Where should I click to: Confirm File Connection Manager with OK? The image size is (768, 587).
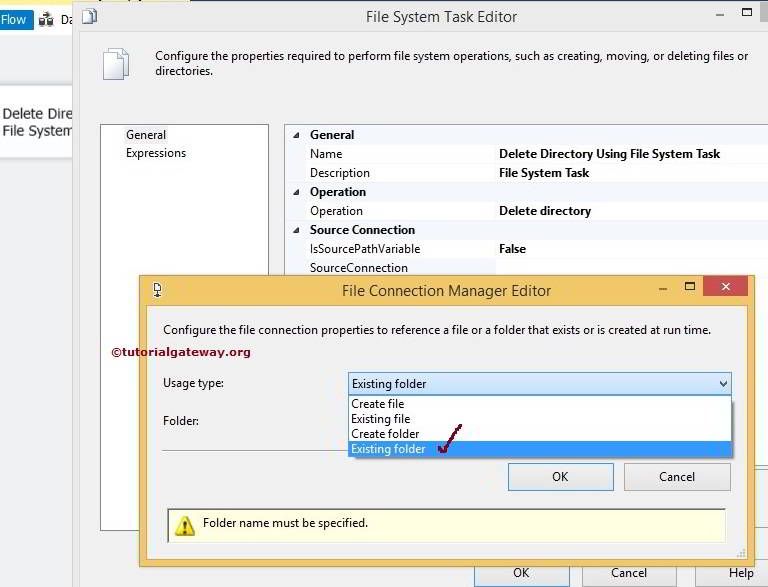click(x=560, y=477)
